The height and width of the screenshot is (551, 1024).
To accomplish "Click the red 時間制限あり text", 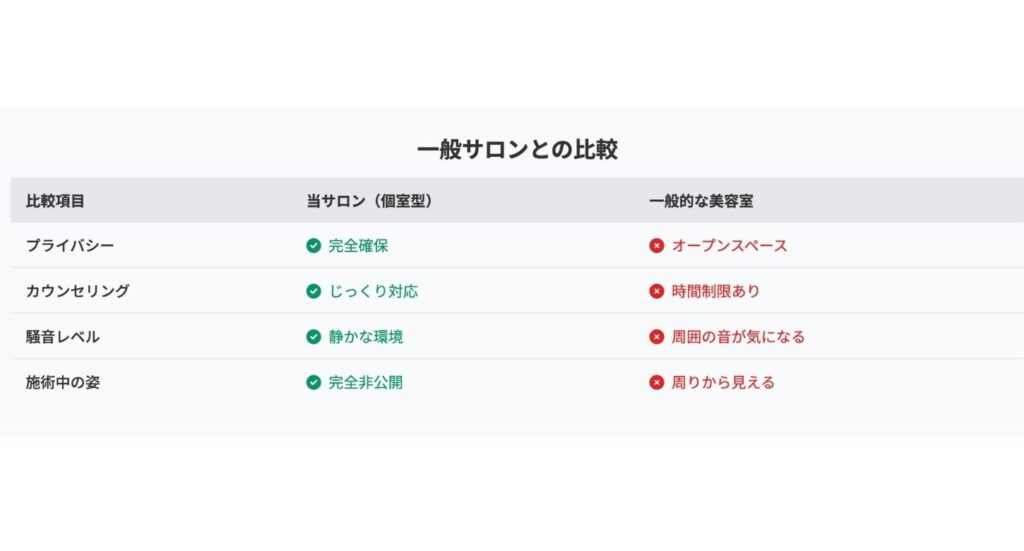I will point(716,291).
